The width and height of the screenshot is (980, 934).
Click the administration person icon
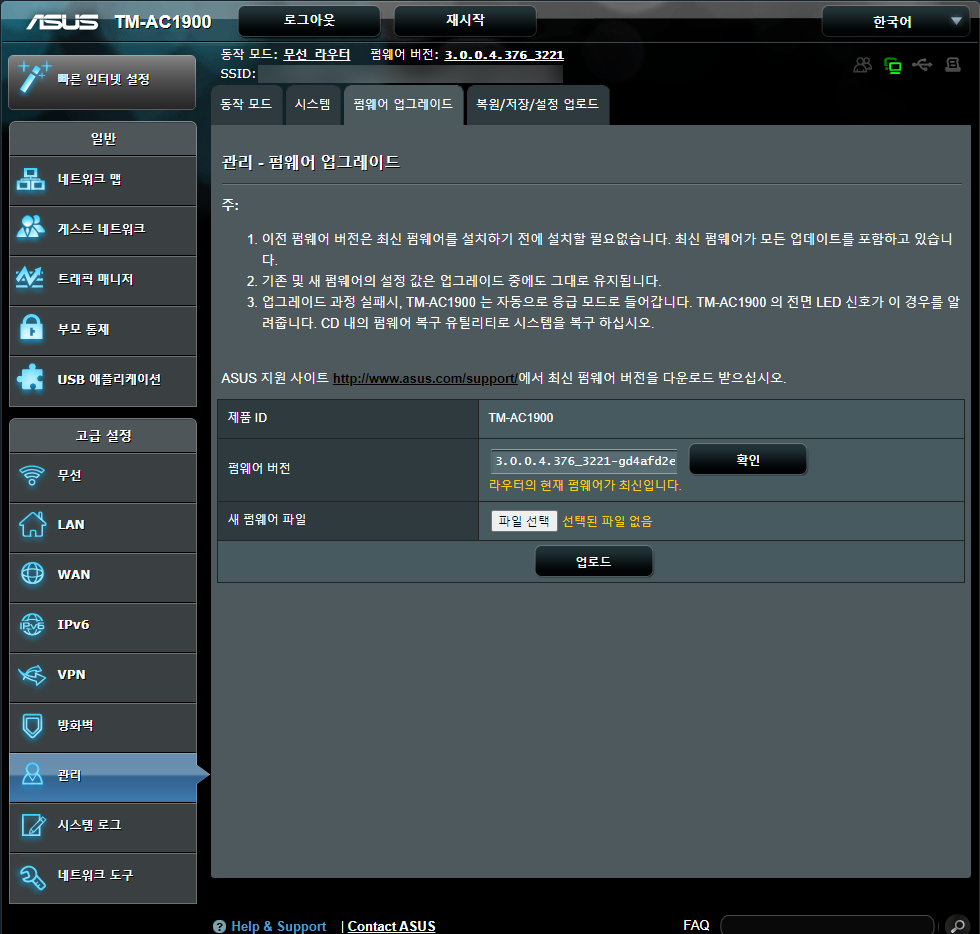point(32,775)
